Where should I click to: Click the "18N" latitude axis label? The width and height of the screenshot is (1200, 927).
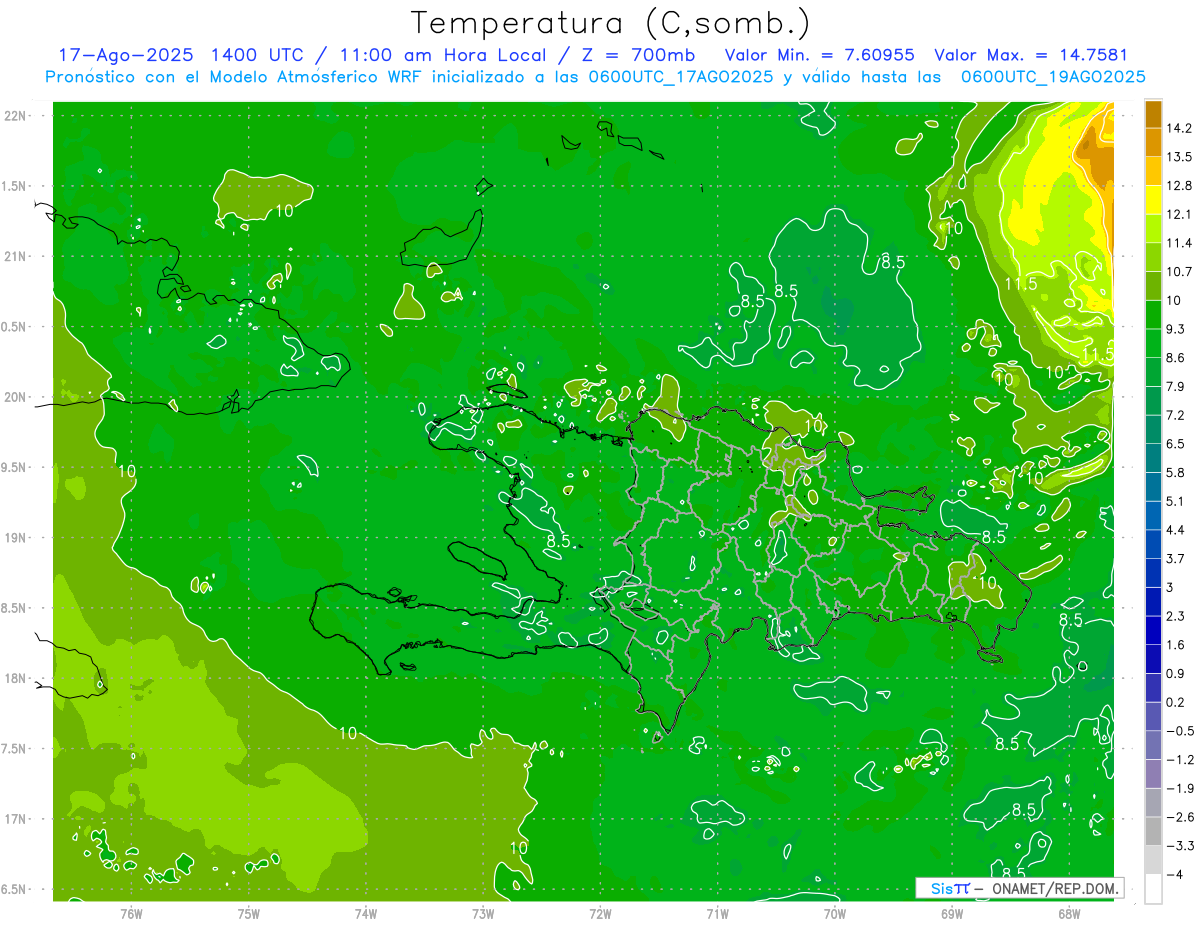coord(15,678)
